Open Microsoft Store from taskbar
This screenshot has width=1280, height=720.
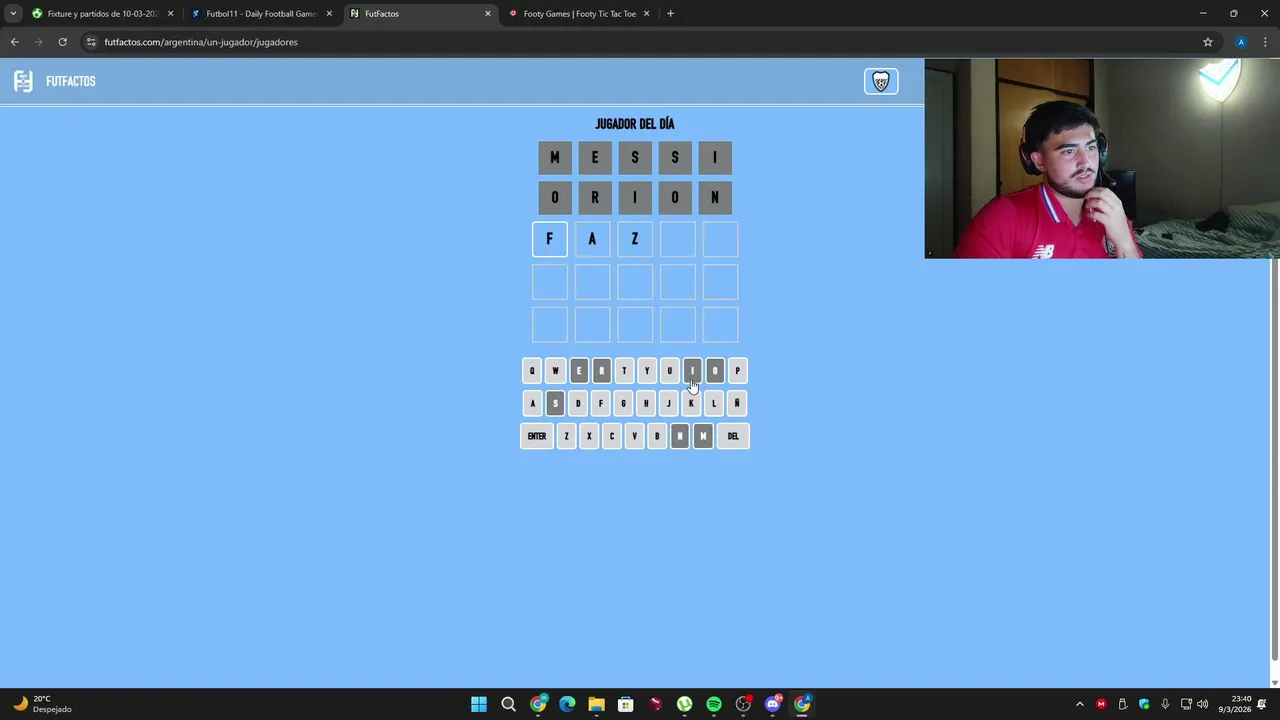tap(626, 704)
